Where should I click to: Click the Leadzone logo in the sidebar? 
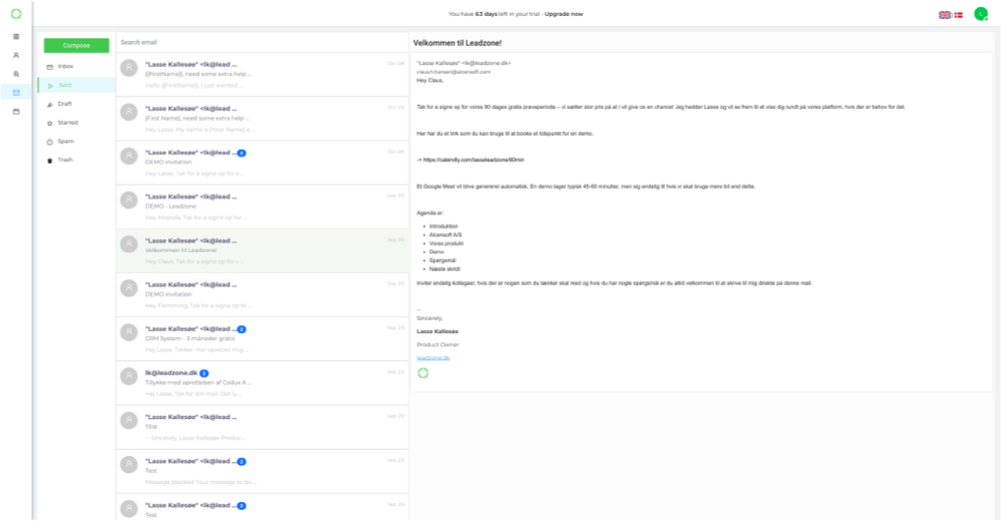pyautogui.click(x=16, y=14)
